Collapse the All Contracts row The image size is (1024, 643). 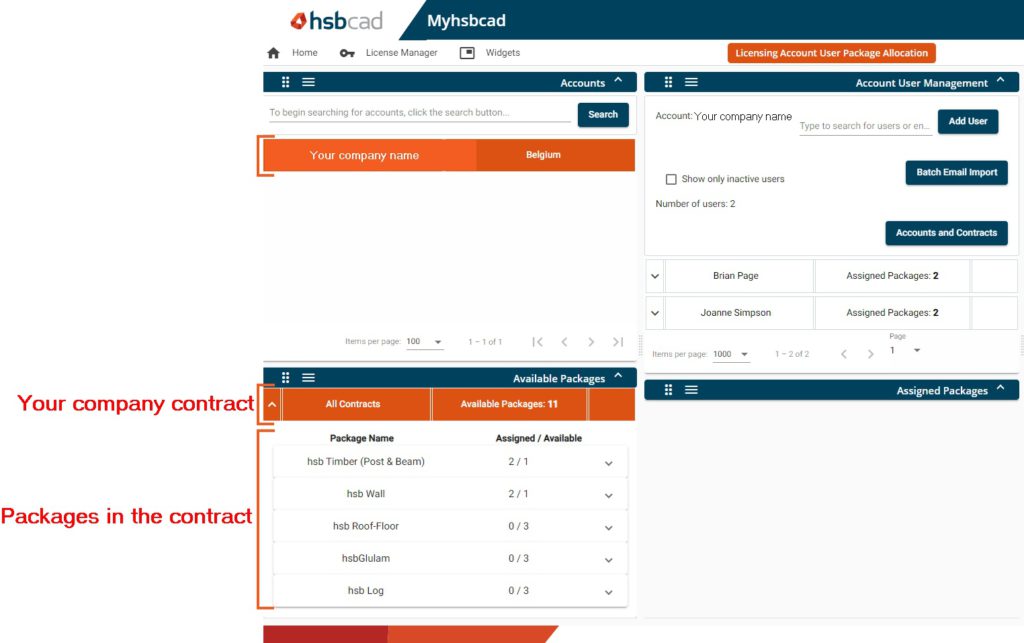272,405
